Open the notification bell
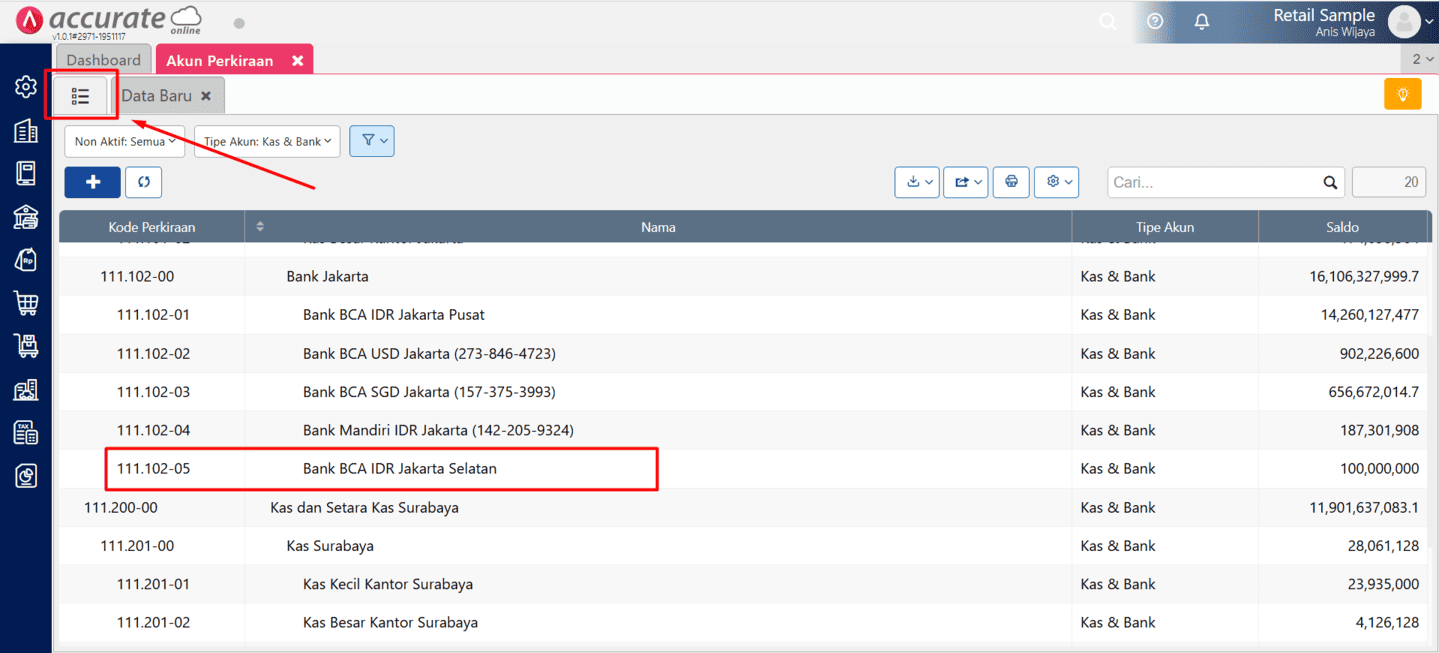Image resolution: width=1439 pixels, height=653 pixels. [1202, 21]
